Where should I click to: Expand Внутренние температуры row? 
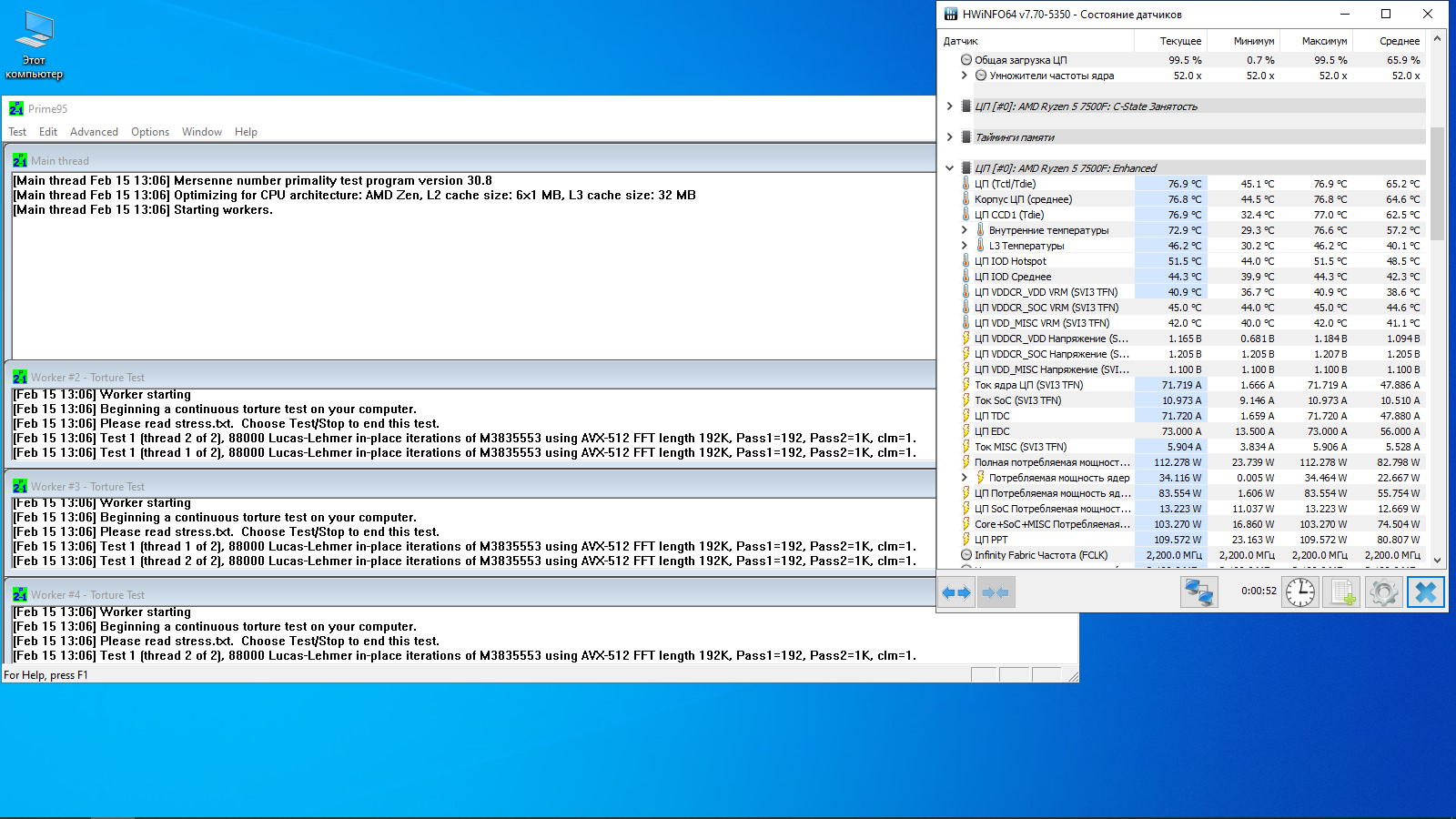coord(965,230)
